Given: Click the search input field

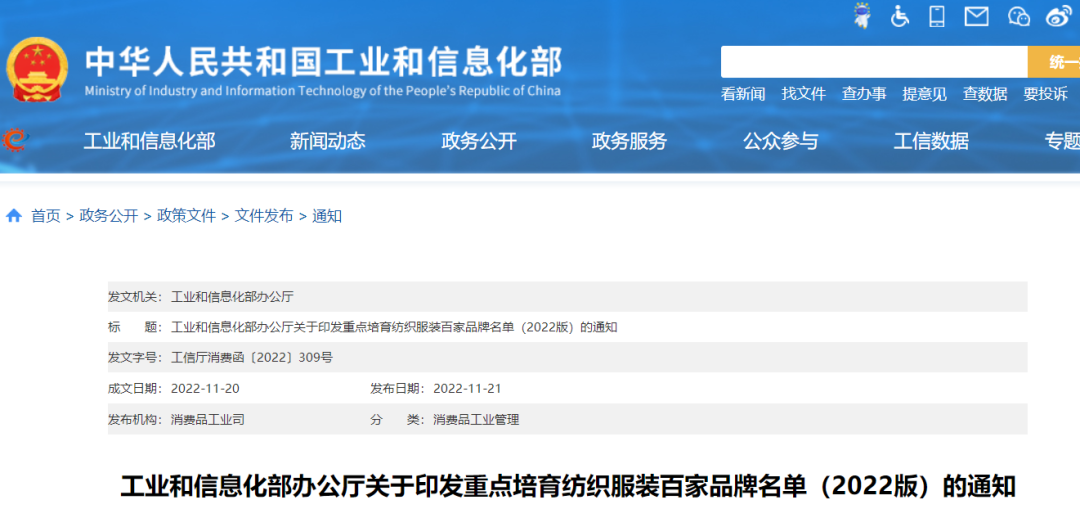Looking at the screenshot, I should click(874, 62).
